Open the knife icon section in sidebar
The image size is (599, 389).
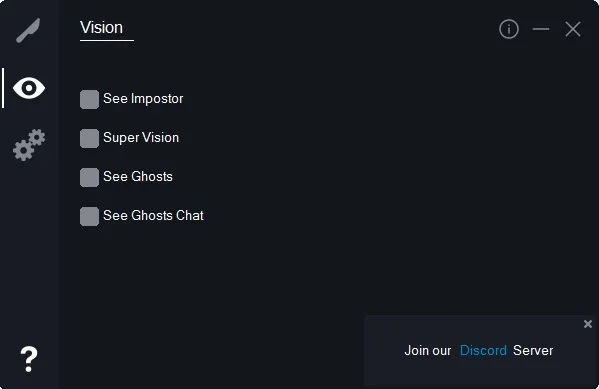click(x=28, y=30)
